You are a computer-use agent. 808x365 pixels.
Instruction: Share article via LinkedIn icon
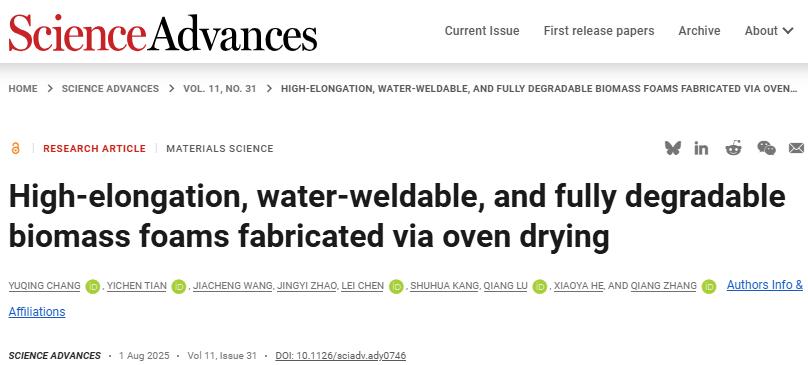pyautogui.click(x=701, y=148)
